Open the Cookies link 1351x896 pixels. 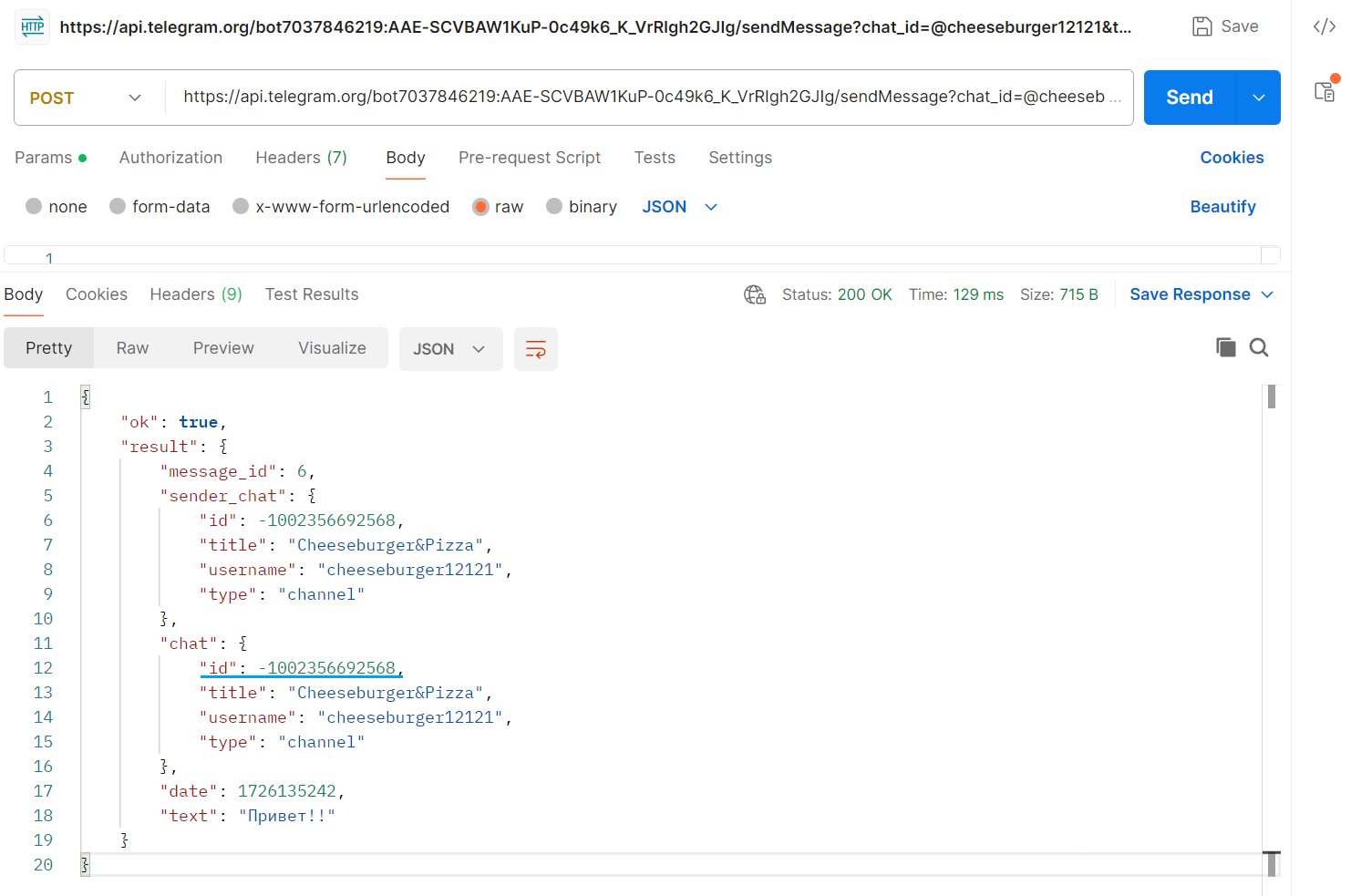click(1232, 158)
